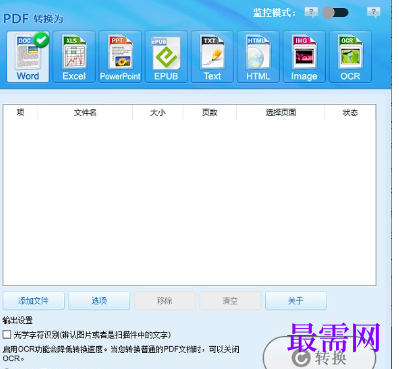Select the Image conversion format

click(x=304, y=57)
